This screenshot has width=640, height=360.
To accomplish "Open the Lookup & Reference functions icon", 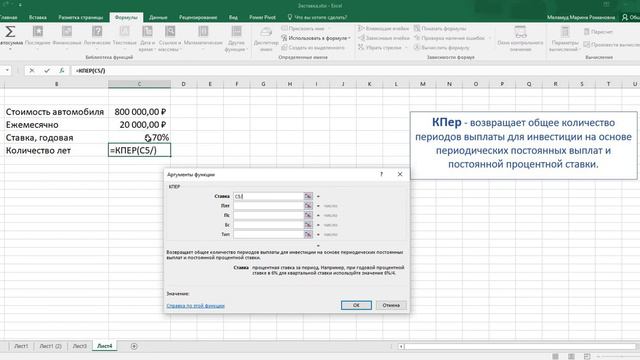I will point(170,32).
